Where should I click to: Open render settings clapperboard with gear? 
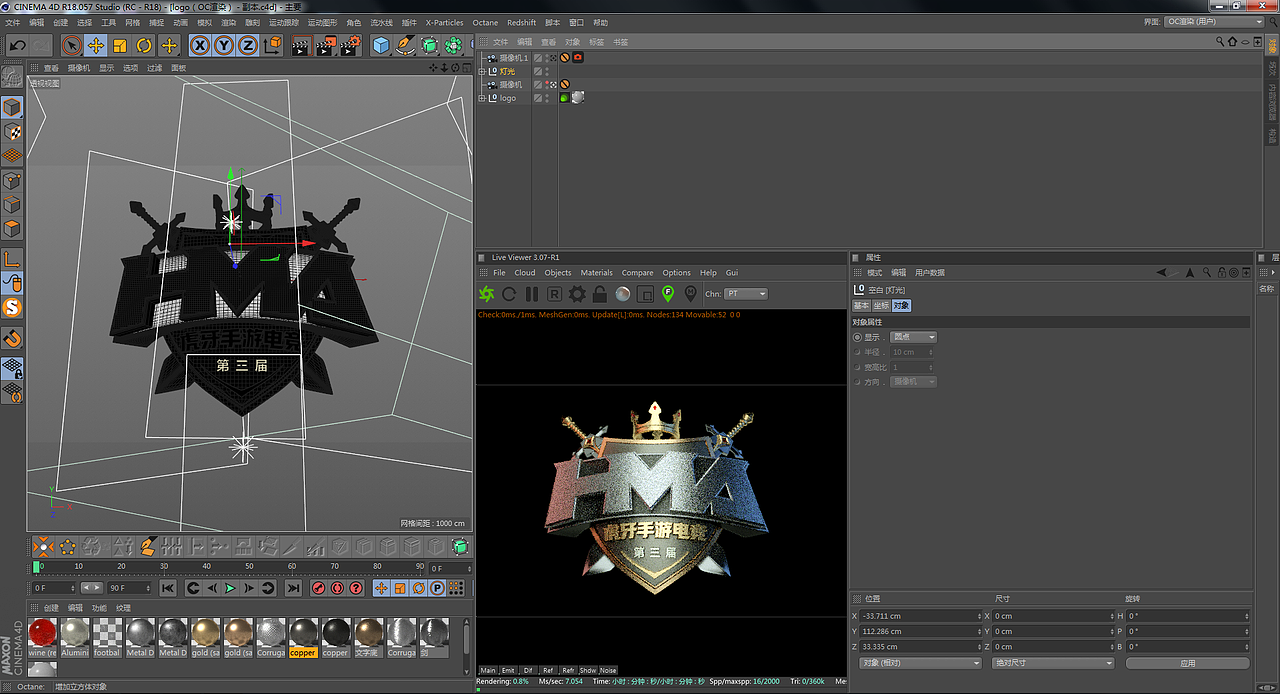(x=350, y=45)
